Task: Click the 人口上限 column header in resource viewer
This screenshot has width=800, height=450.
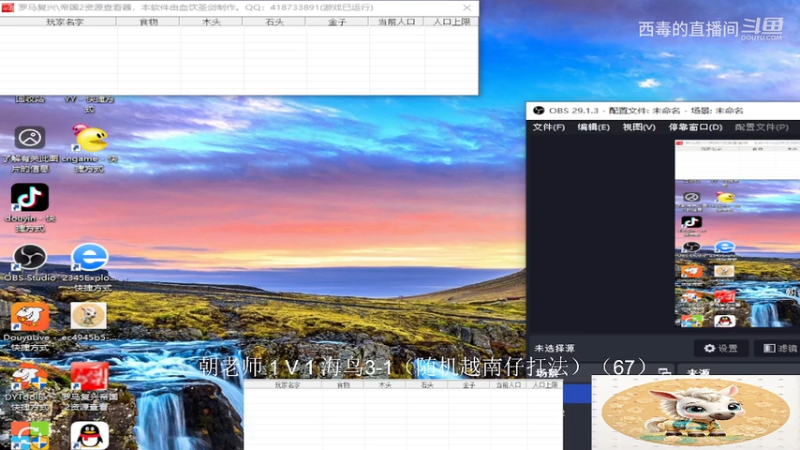Action: click(451, 22)
